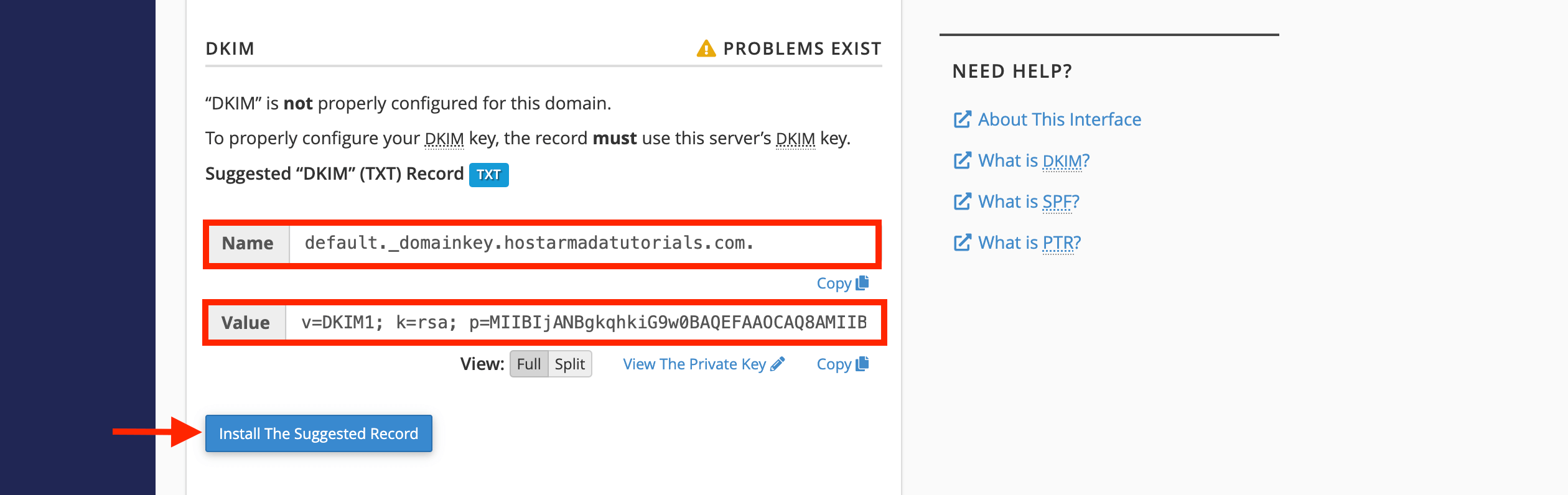Click the external-link icon beside About This Interface

(962, 119)
